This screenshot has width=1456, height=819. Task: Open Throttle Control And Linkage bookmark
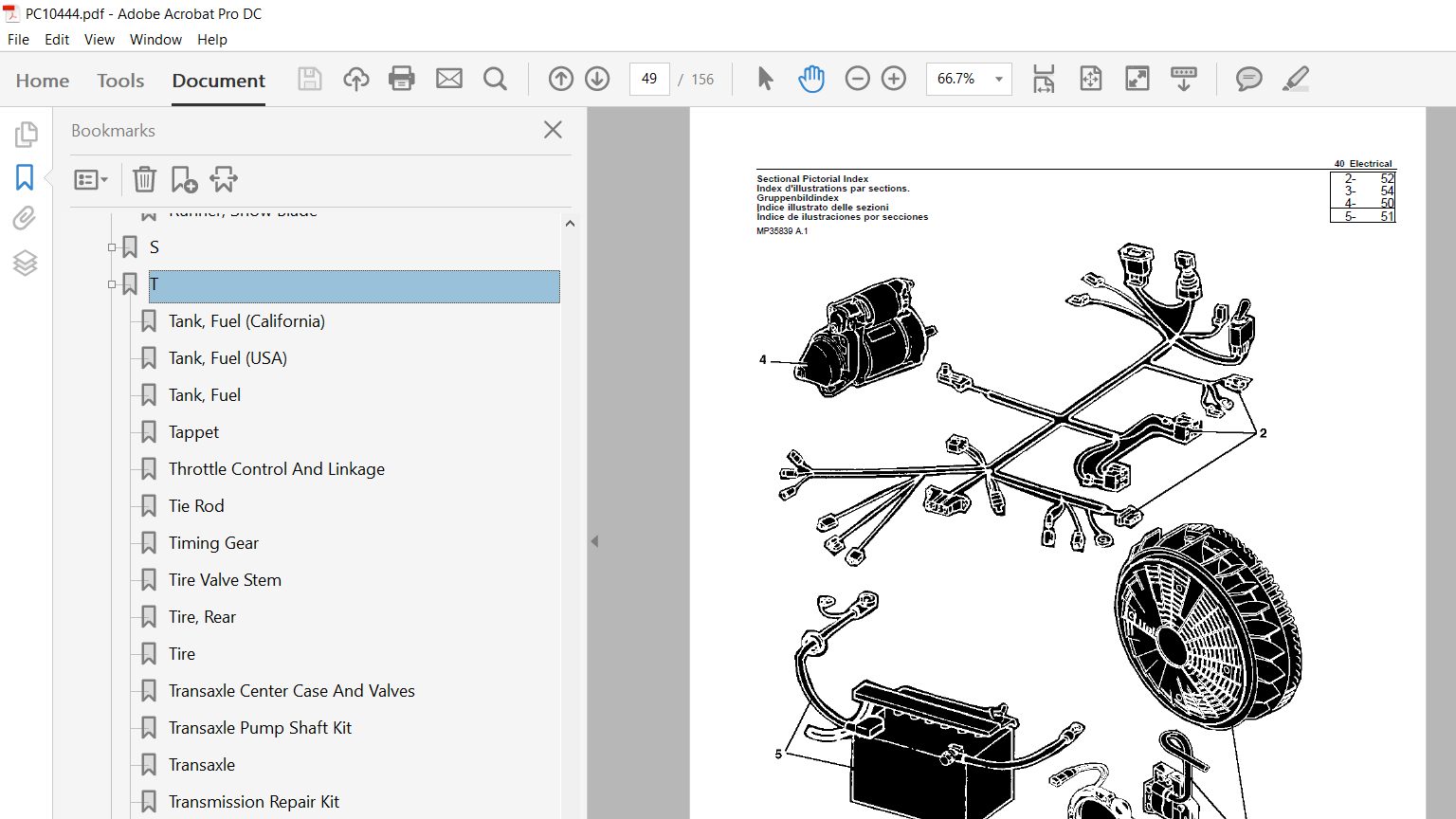coord(277,469)
